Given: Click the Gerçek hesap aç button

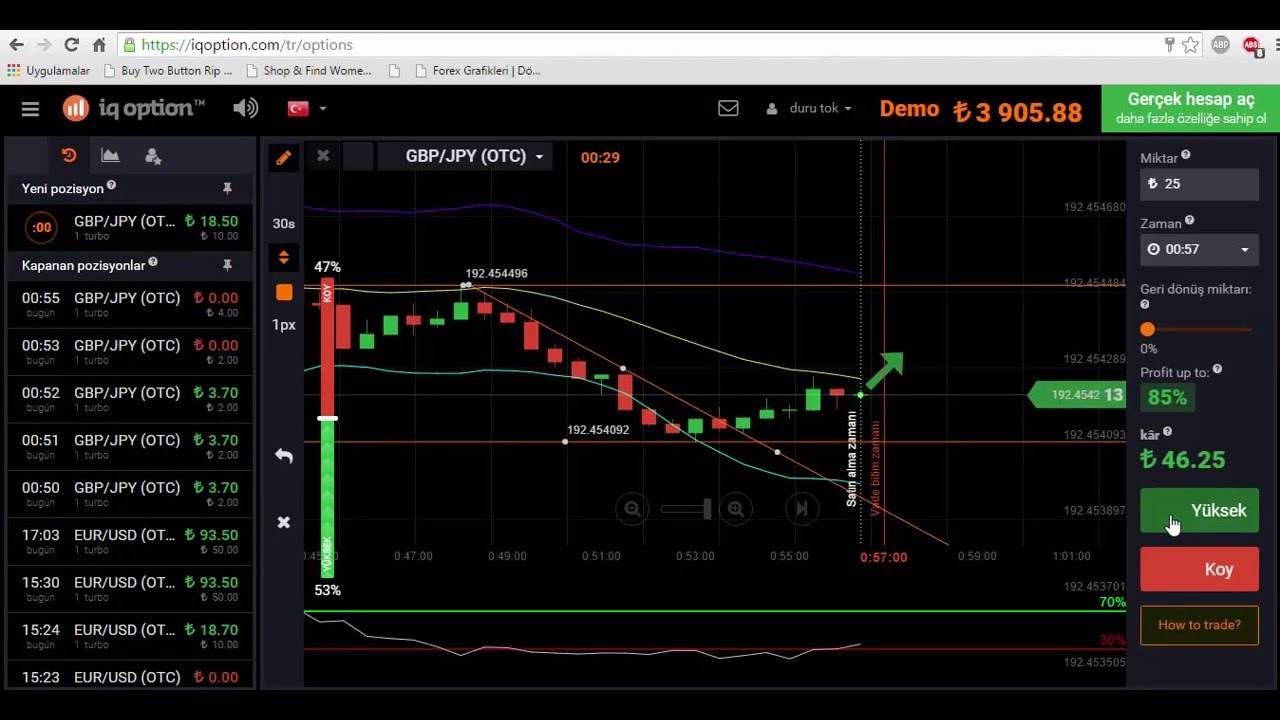Looking at the screenshot, I should [x=1190, y=108].
